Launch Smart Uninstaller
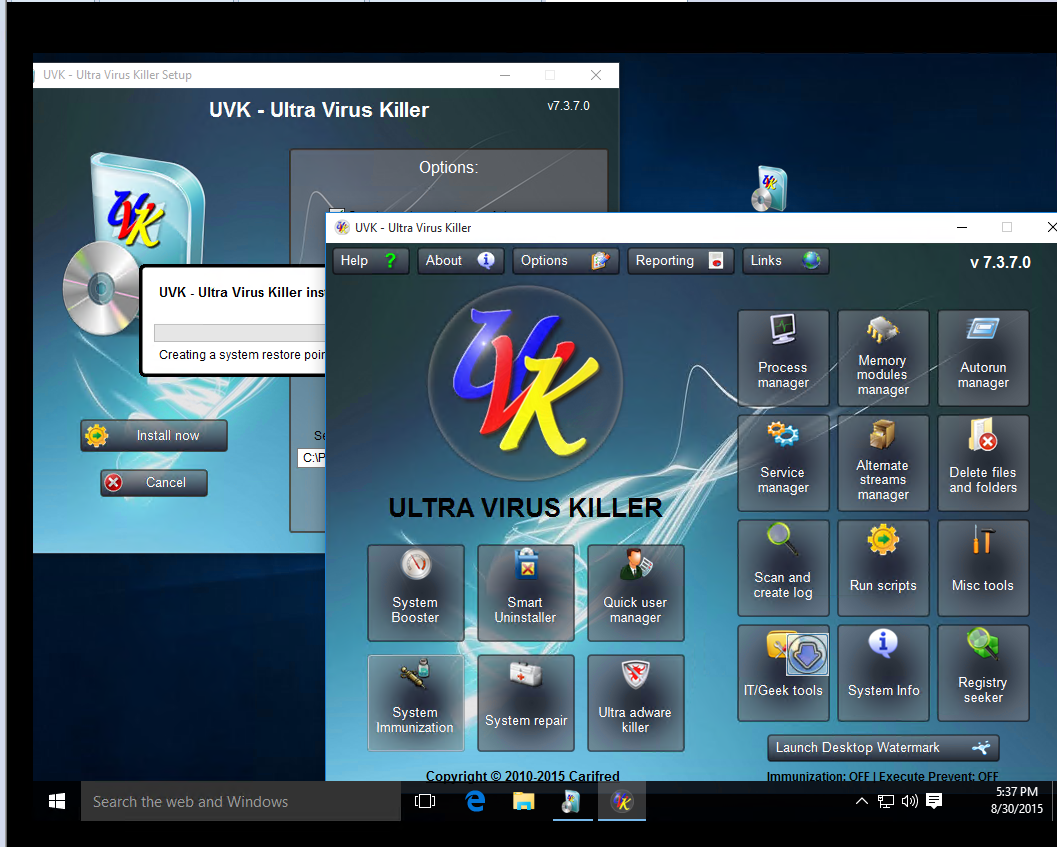1057x847 pixels. tap(525, 593)
